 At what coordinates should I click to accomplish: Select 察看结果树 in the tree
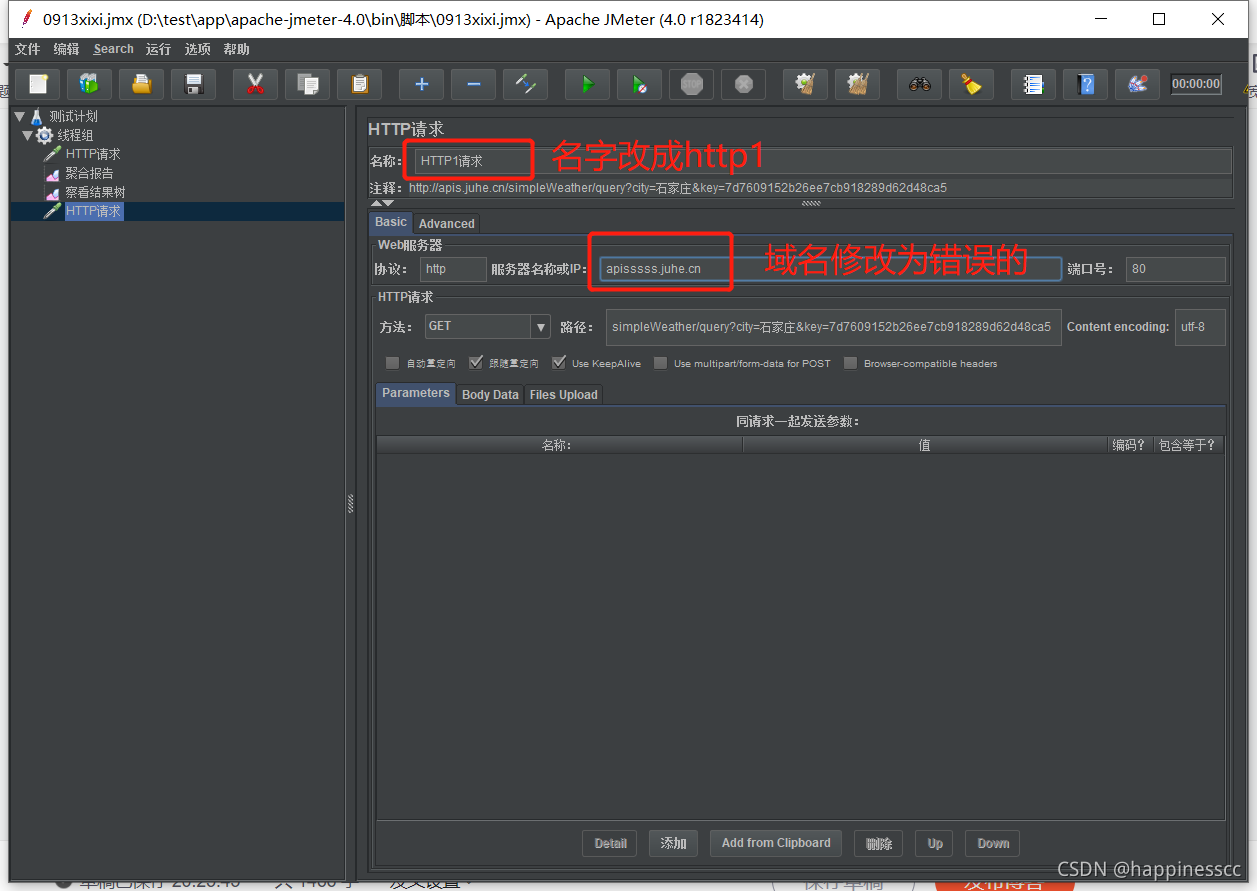95,192
